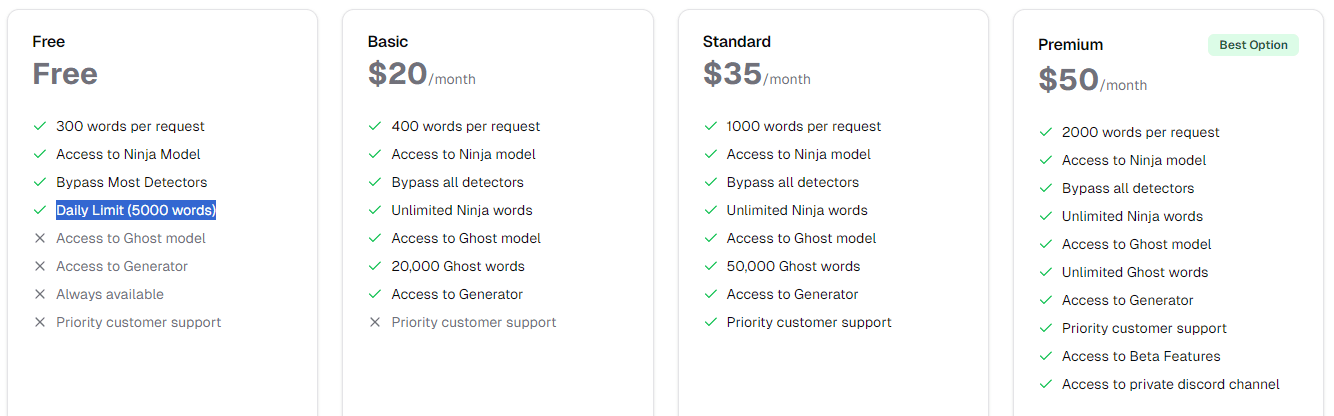Click the X icon beside Basic Priority customer support
This screenshot has height=416, width=1334.
[375, 322]
